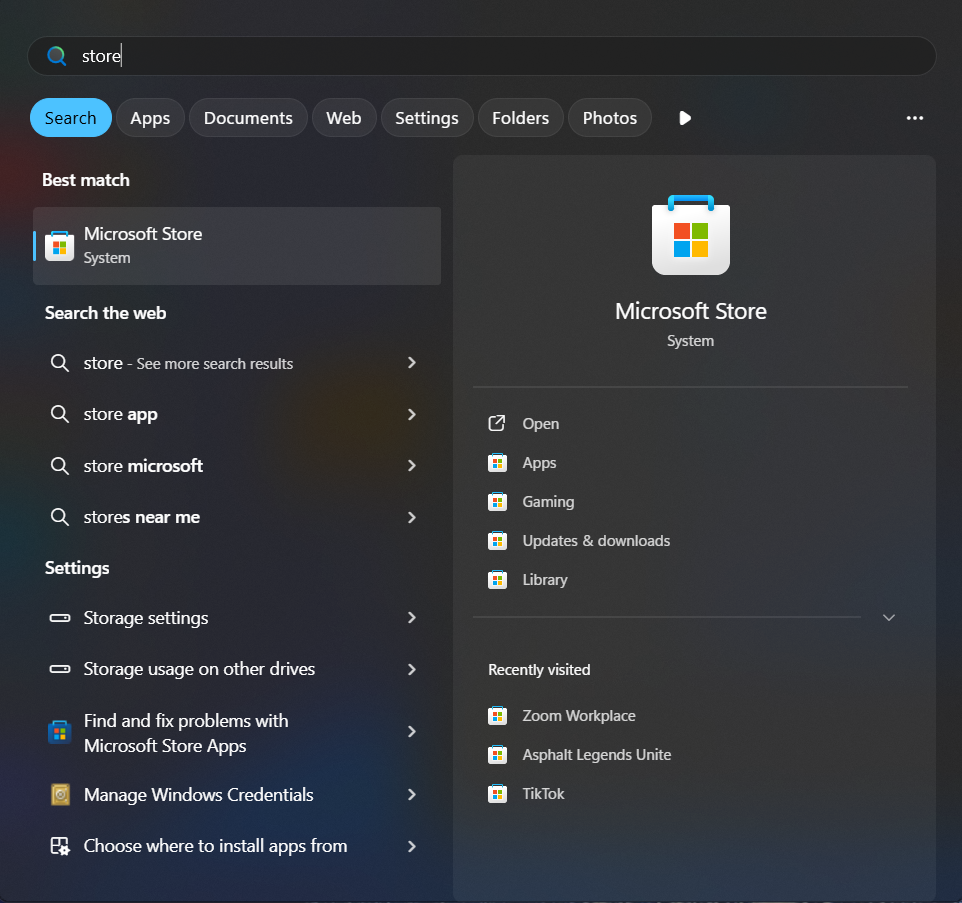
Task: Click the icon for Choose where to install apps
Action: click(60, 846)
